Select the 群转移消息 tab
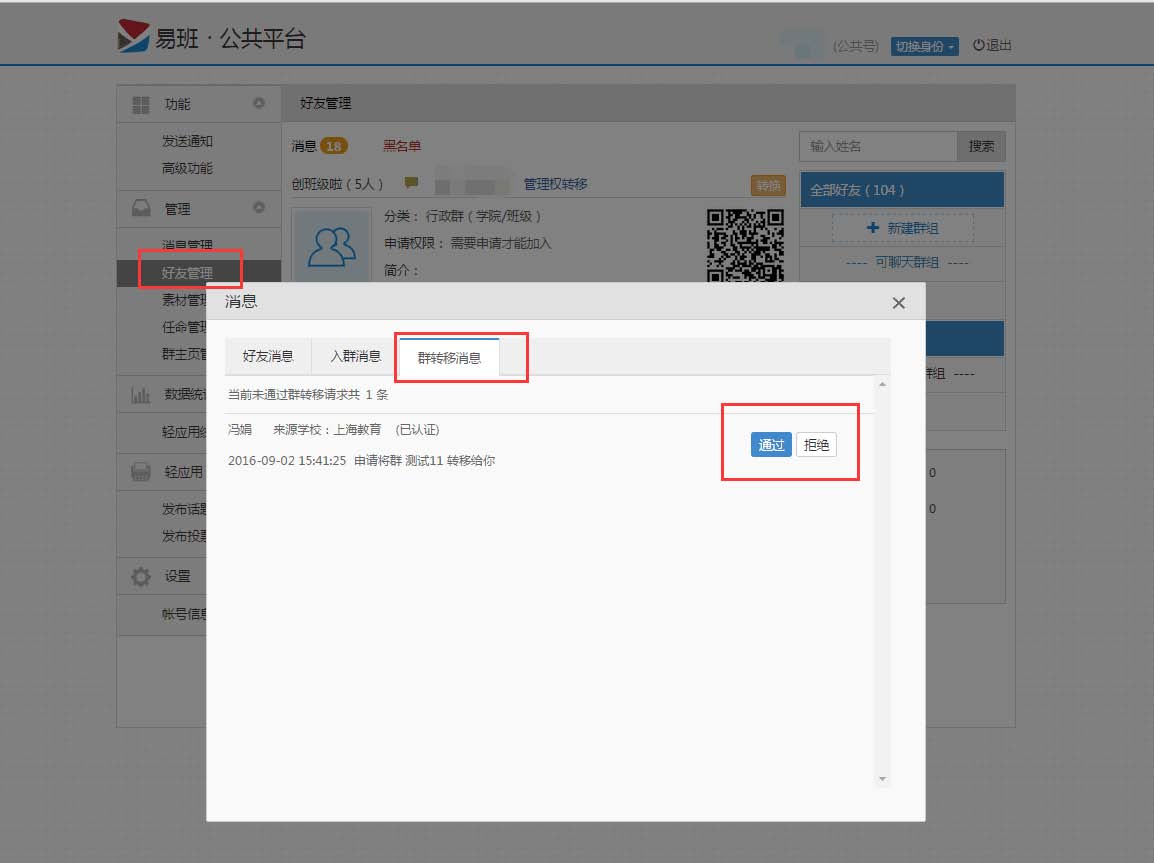The height and width of the screenshot is (863, 1154). pyautogui.click(x=449, y=357)
